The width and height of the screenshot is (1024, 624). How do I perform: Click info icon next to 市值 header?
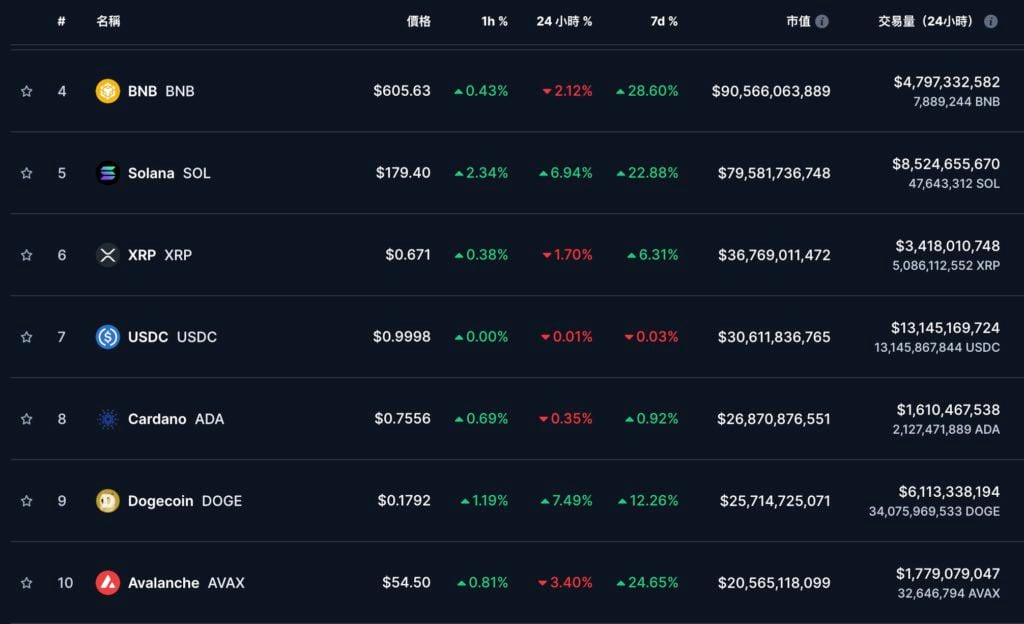pyautogui.click(x=822, y=21)
